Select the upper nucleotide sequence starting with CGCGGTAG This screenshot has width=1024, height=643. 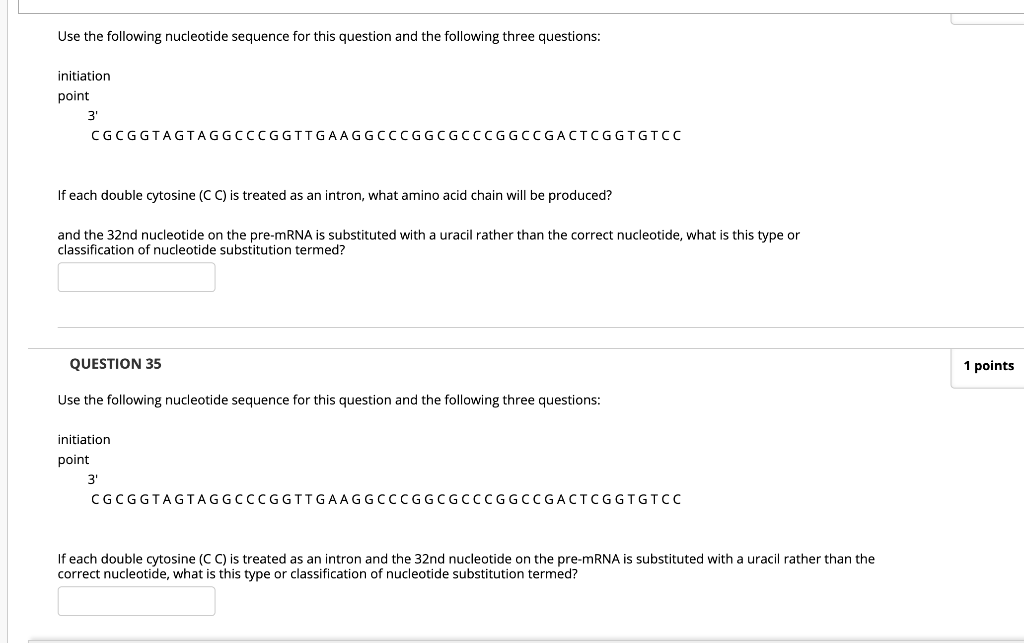click(385, 135)
